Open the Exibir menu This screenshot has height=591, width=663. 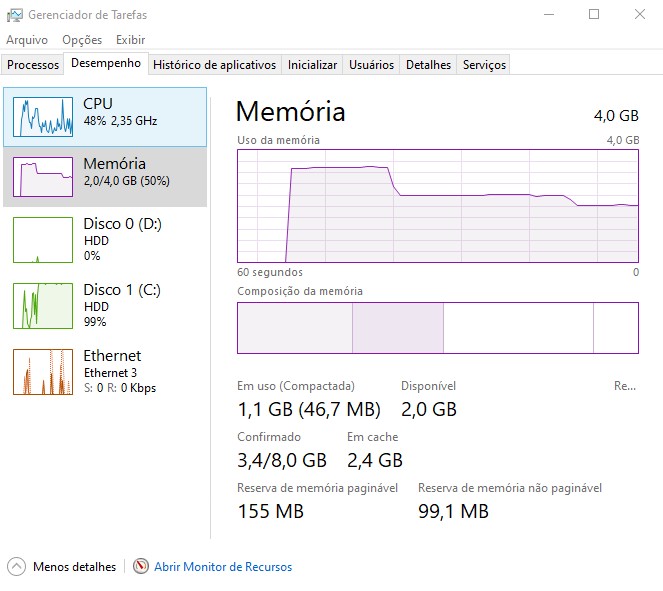(130, 40)
